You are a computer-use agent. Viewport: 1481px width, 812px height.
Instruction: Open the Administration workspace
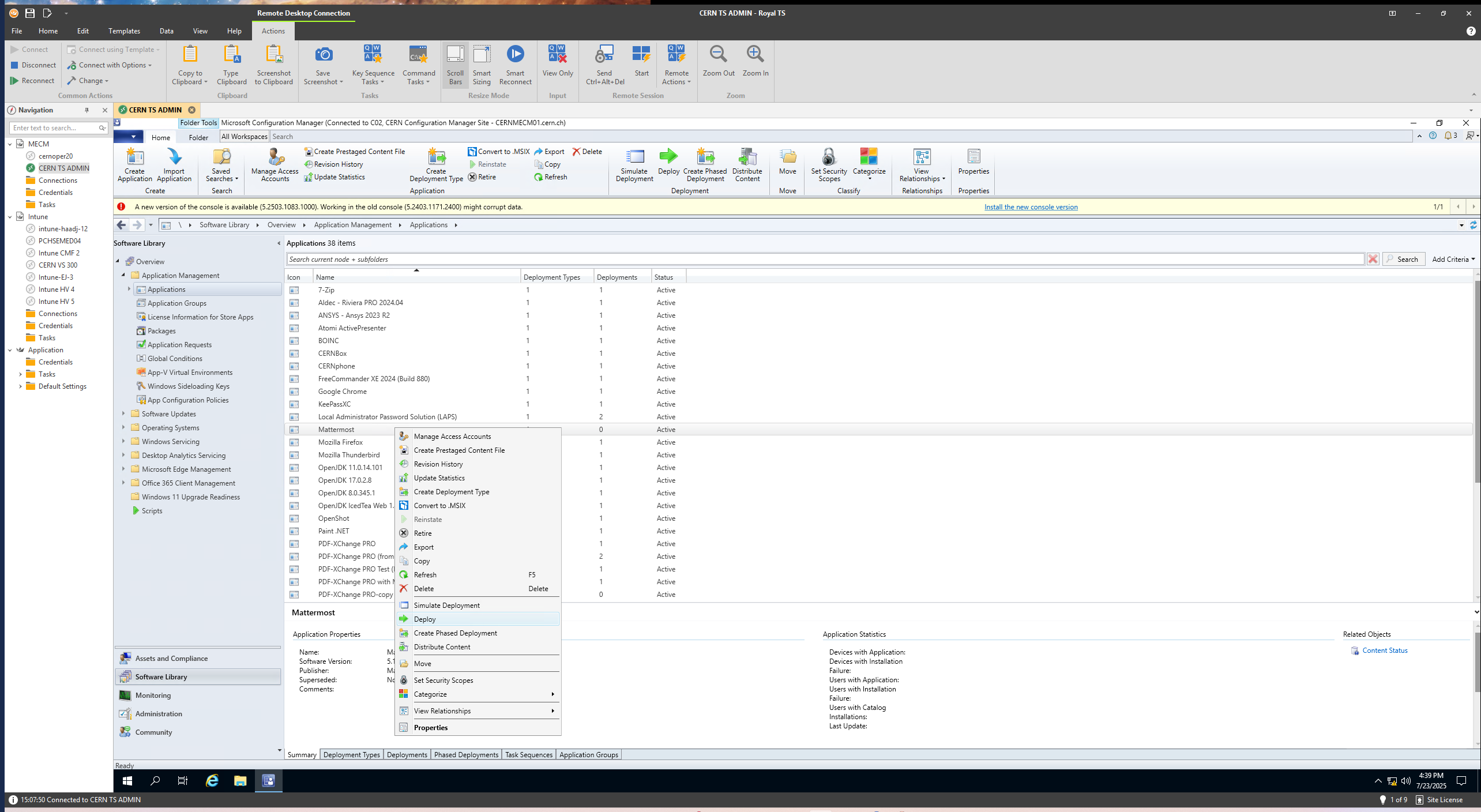click(x=198, y=714)
